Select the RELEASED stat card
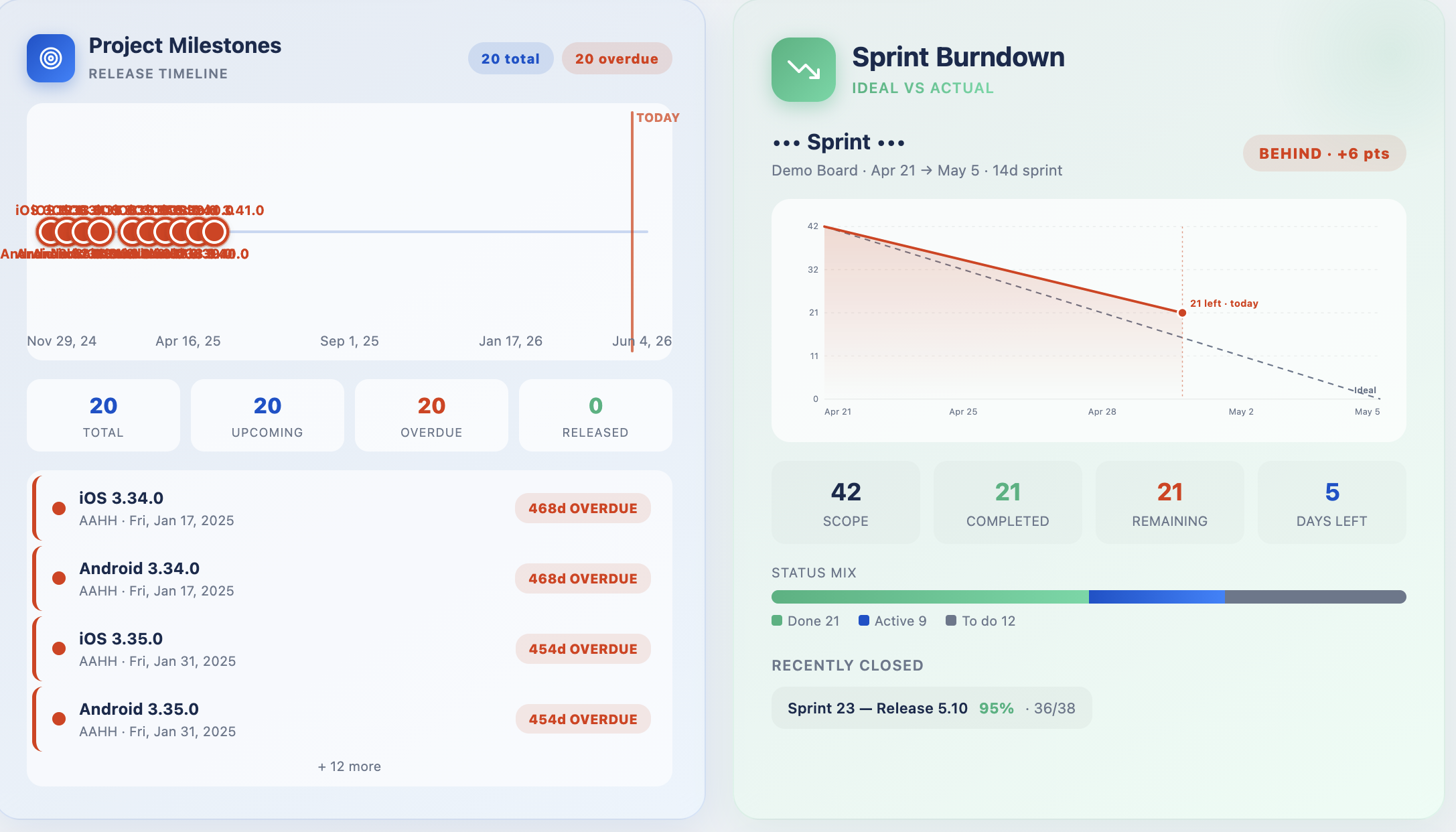 point(595,415)
